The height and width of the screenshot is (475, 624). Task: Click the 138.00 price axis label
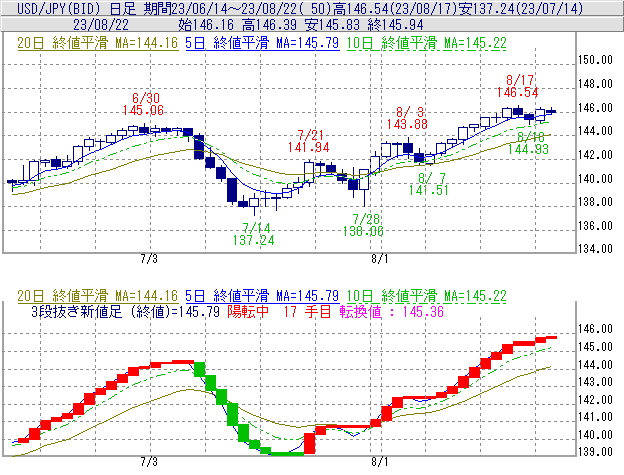click(595, 202)
